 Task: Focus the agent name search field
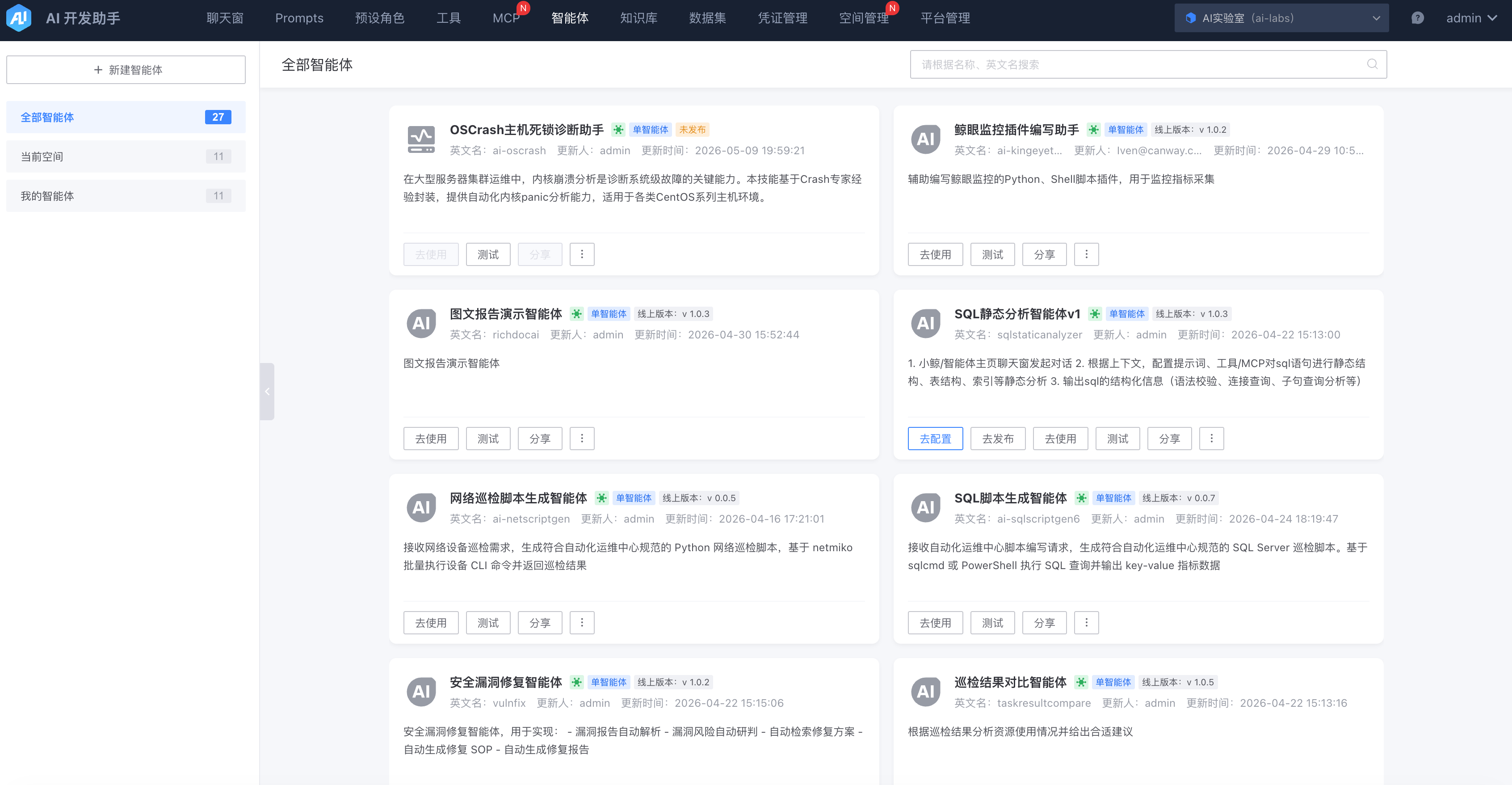coord(1148,64)
